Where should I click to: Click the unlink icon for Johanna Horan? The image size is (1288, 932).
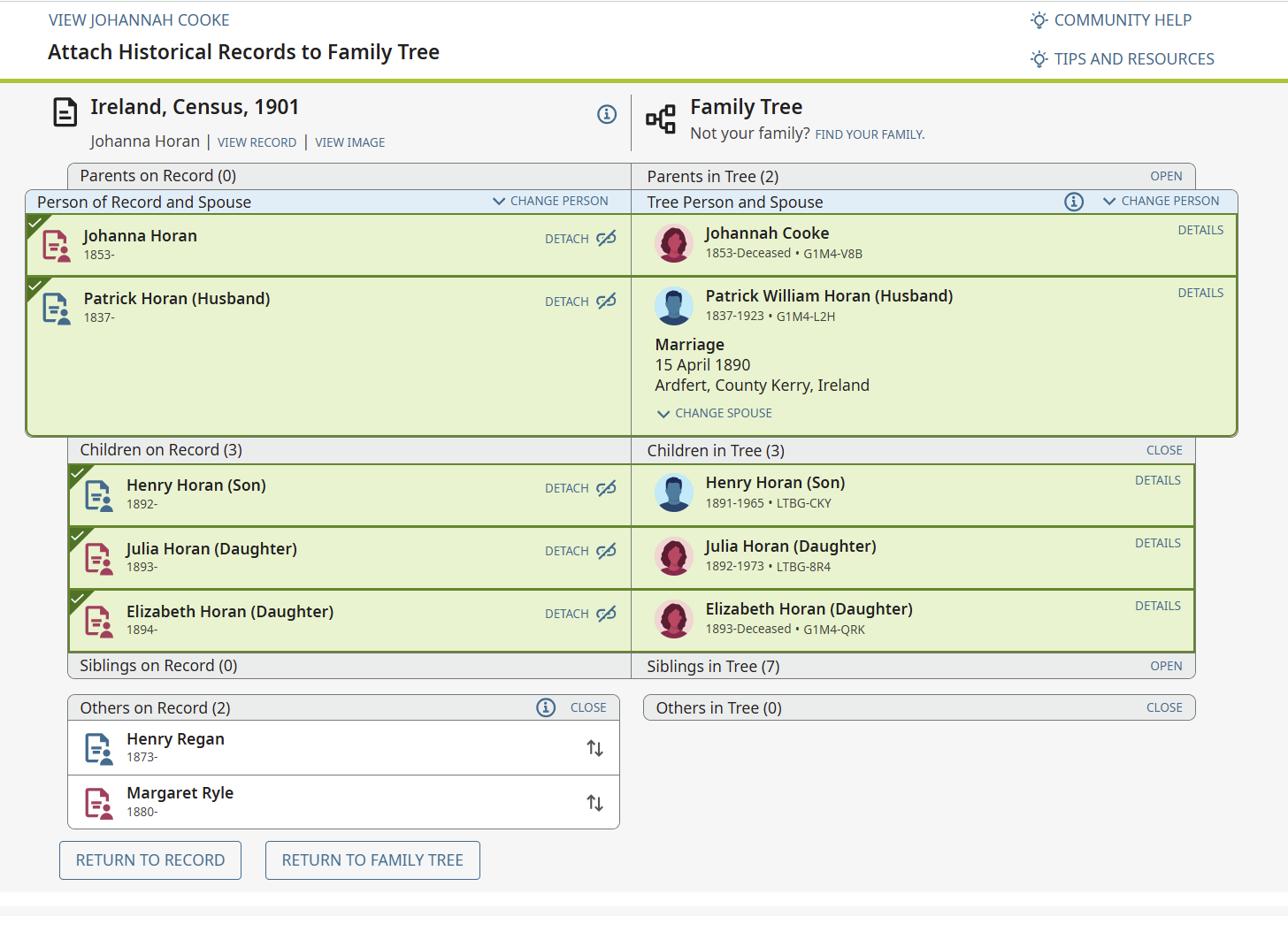(x=607, y=239)
